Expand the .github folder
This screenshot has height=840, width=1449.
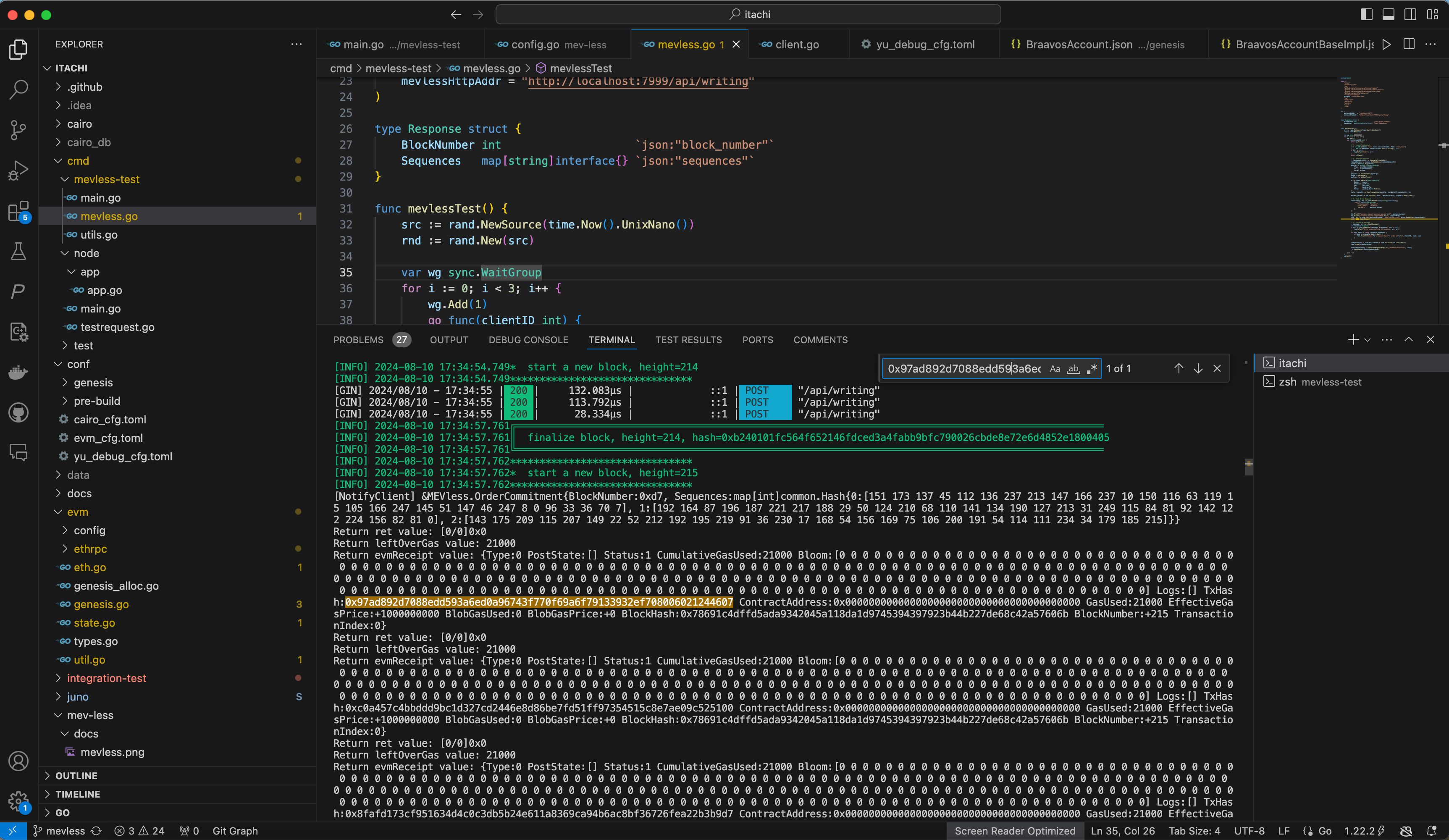tap(177, 87)
